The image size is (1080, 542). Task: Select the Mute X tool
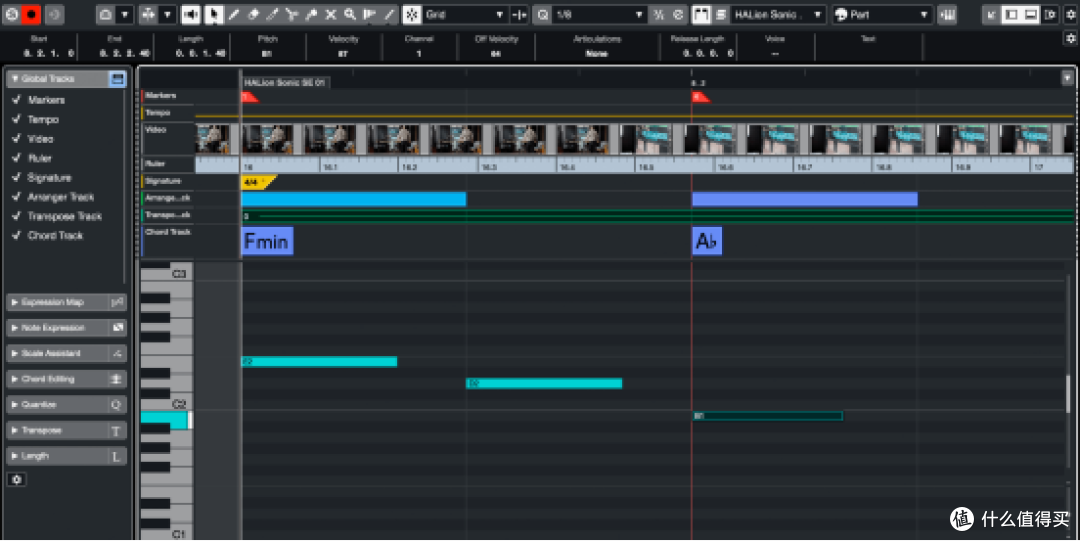[x=331, y=14]
